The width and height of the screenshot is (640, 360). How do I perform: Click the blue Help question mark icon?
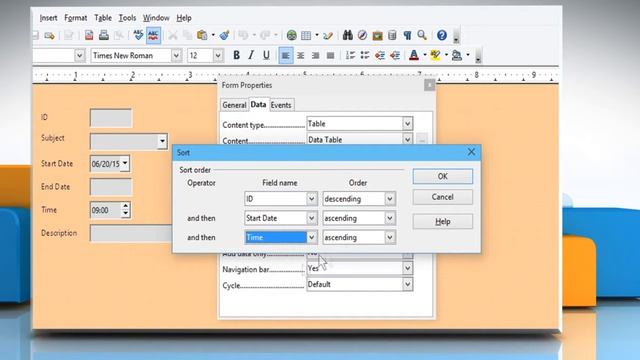pyautogui.click(x=442, y=36)
